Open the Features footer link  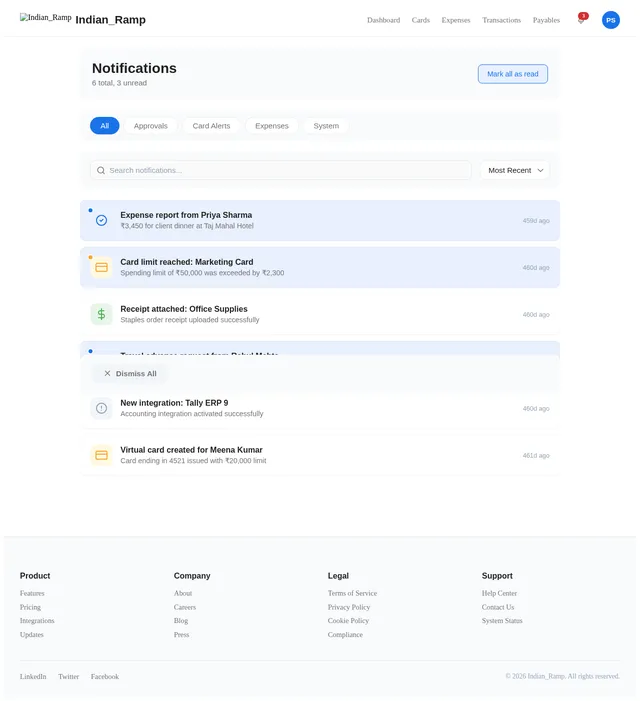coord(32,593)
